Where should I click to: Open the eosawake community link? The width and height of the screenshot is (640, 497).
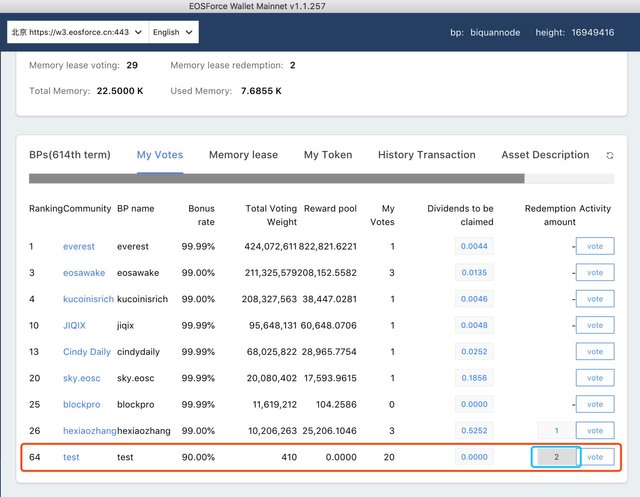83,272
